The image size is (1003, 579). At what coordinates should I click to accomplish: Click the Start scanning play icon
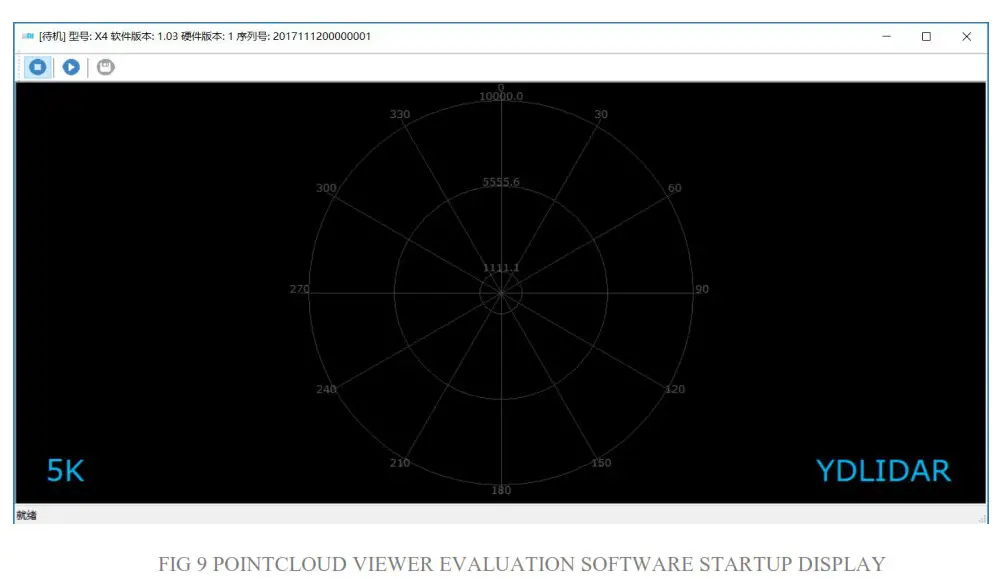coord(70,67)
